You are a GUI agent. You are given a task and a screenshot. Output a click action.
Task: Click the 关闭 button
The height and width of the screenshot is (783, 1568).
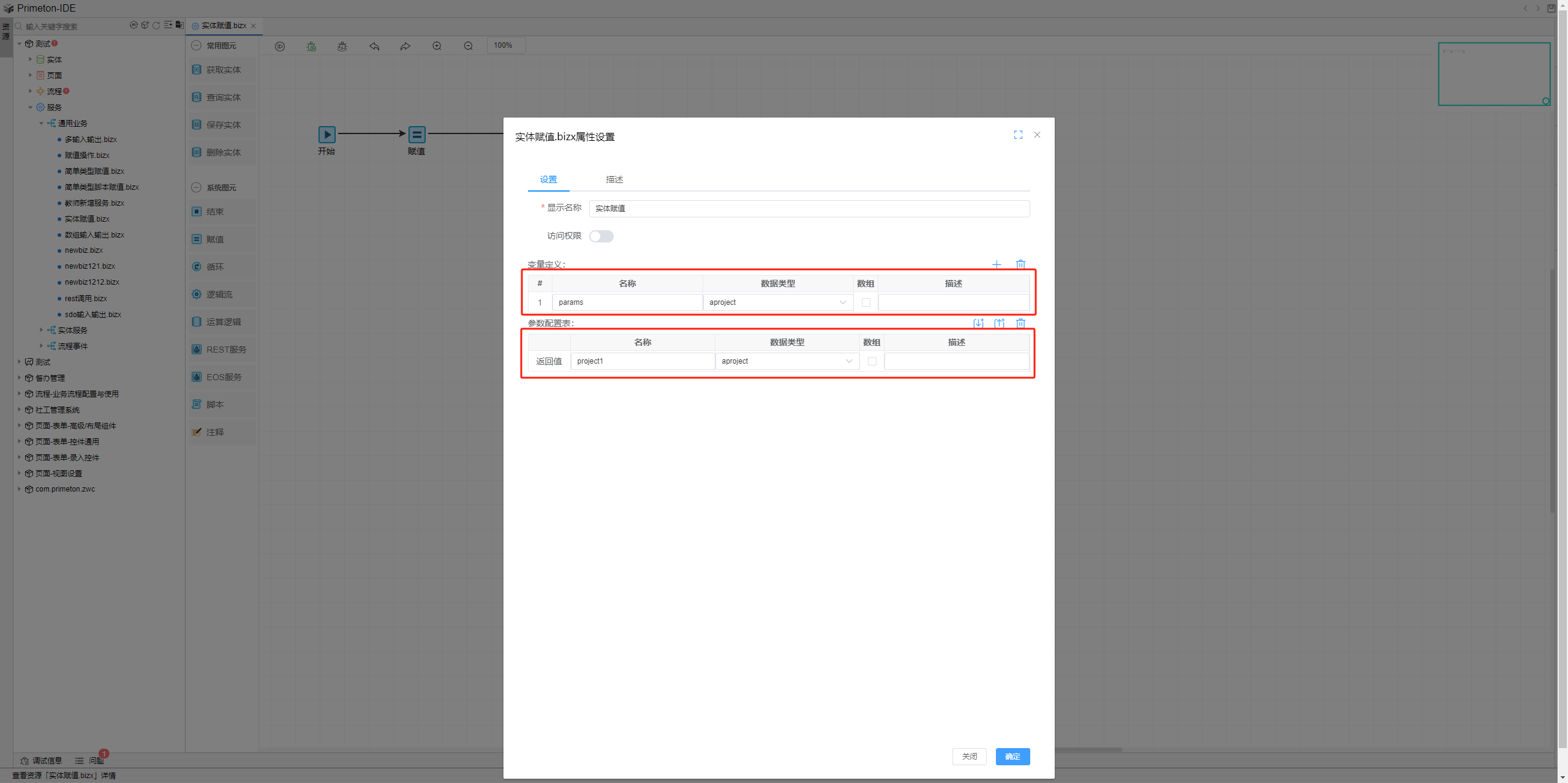coord(969,757)
